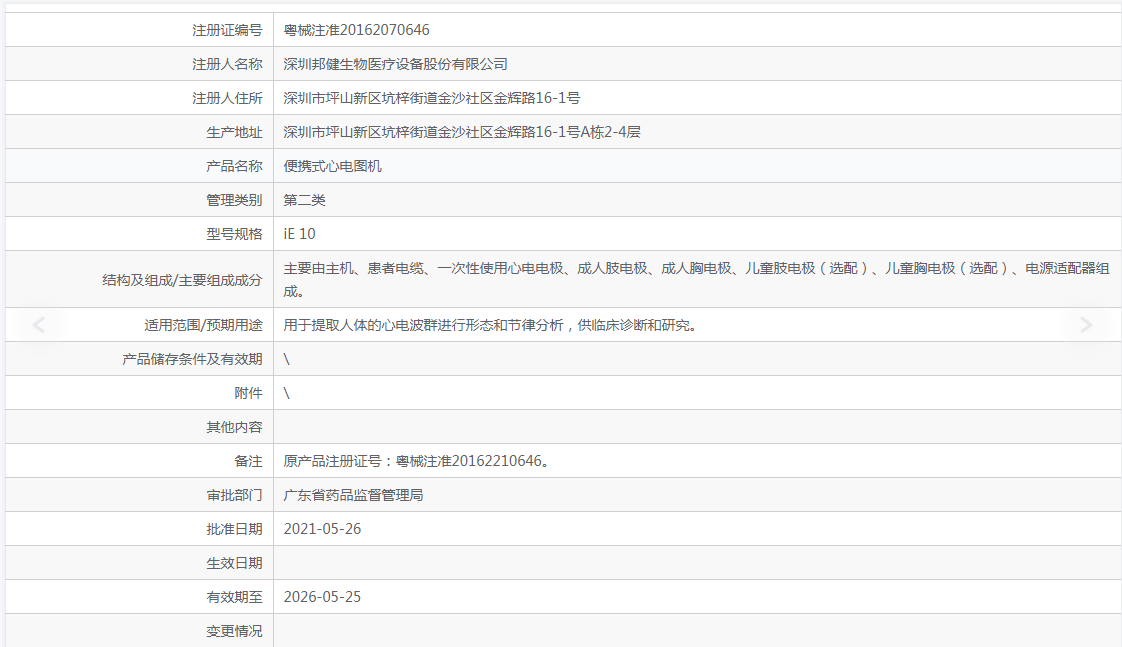Click the 结构及组成/主要组成成分 label

click(x=182, y=280)
